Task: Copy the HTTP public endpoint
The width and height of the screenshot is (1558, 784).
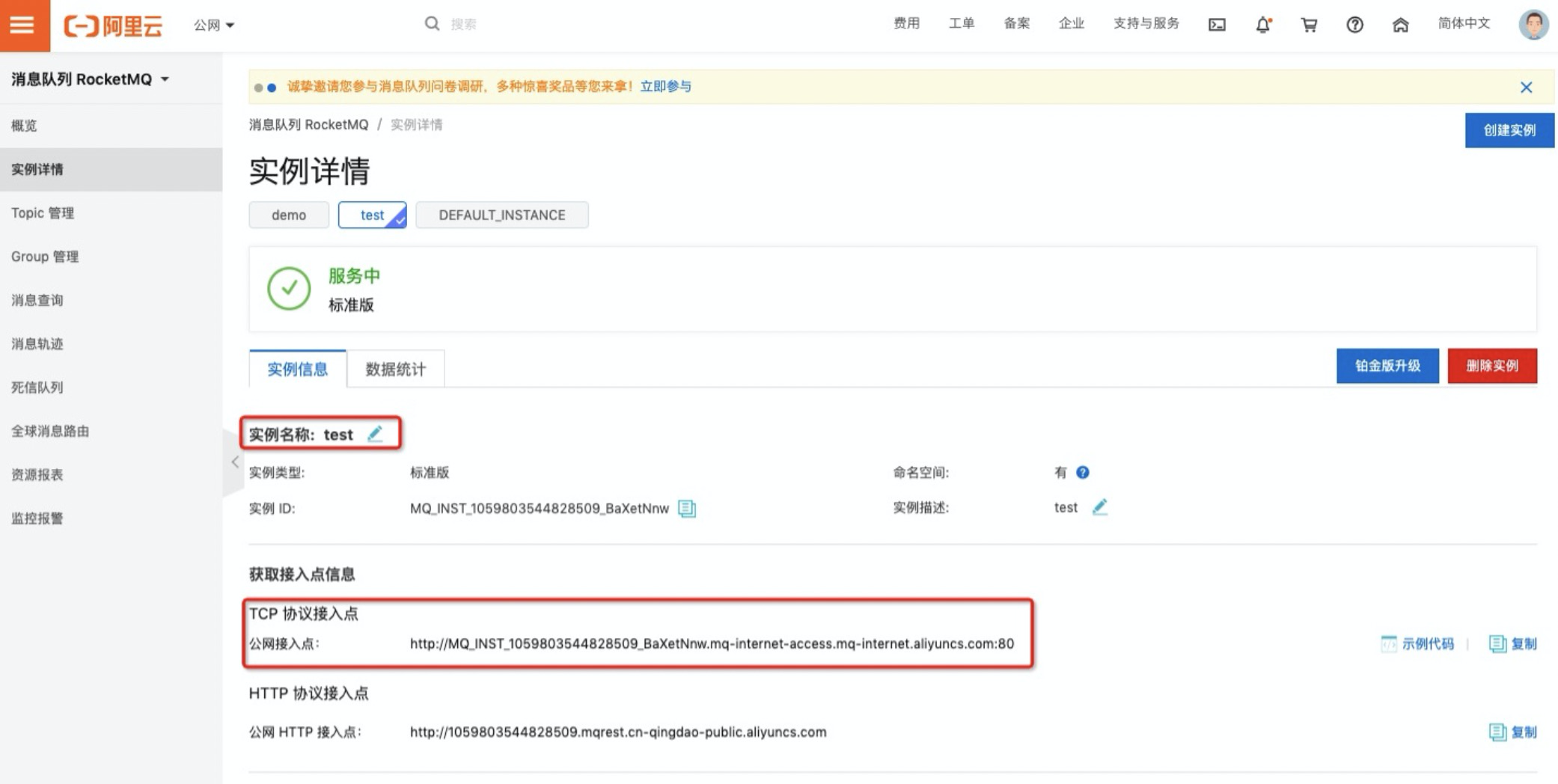Action: (x=1512, y=732)
